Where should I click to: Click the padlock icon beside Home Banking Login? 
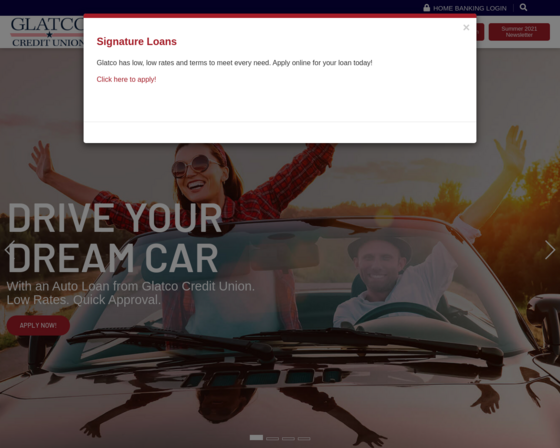pyautogui.click(x=426, y=8)
